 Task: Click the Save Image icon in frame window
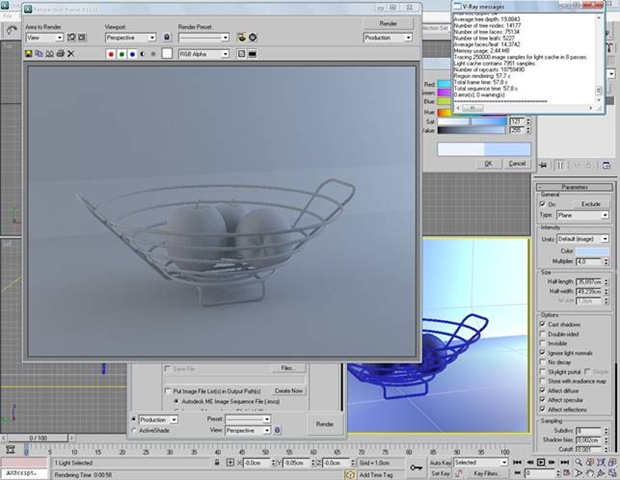(x=27, y=52)
